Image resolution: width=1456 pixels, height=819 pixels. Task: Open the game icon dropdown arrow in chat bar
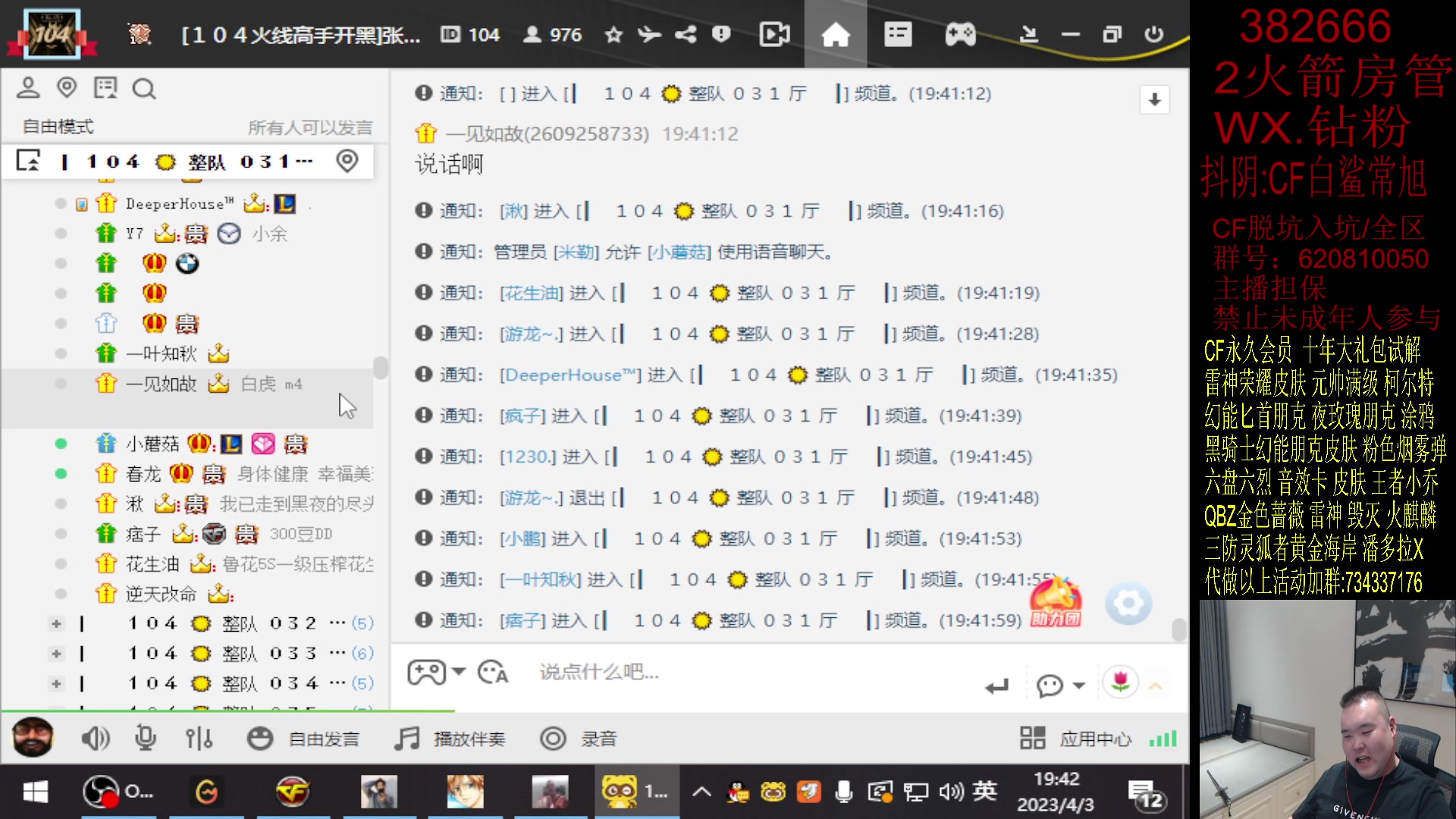tap(458, 671)
